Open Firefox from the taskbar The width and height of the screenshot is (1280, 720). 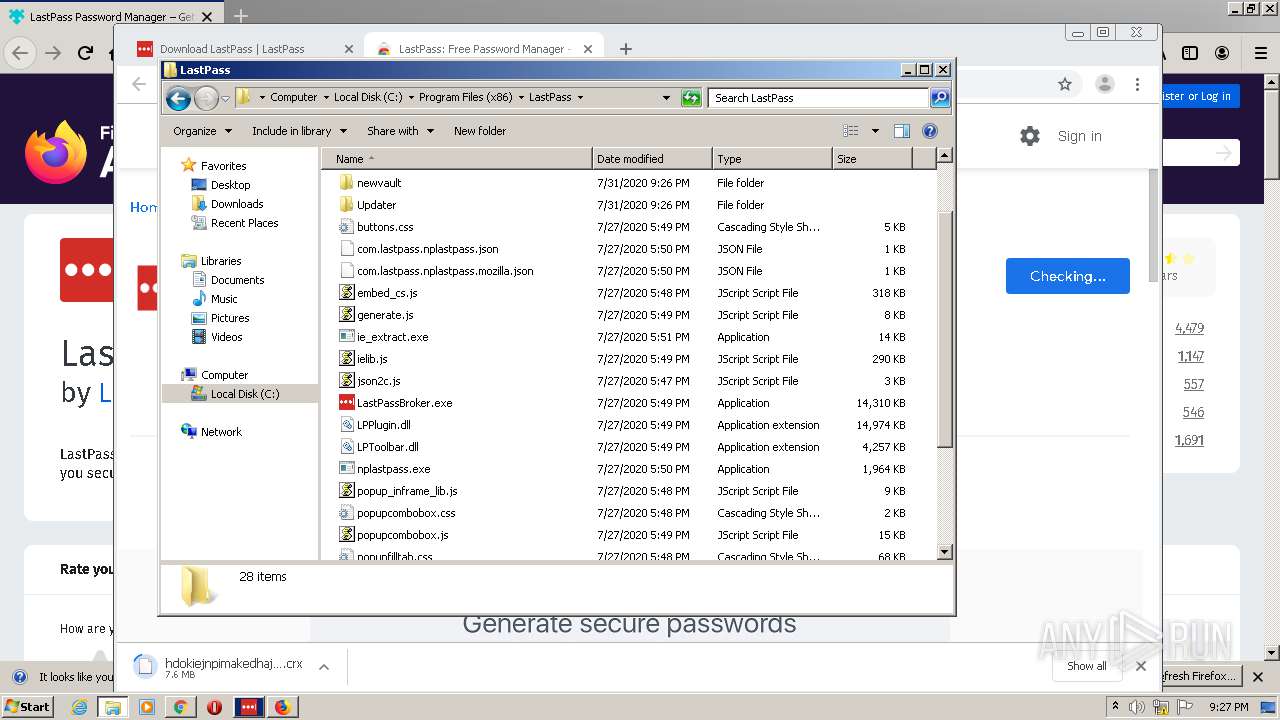[282, 707]
